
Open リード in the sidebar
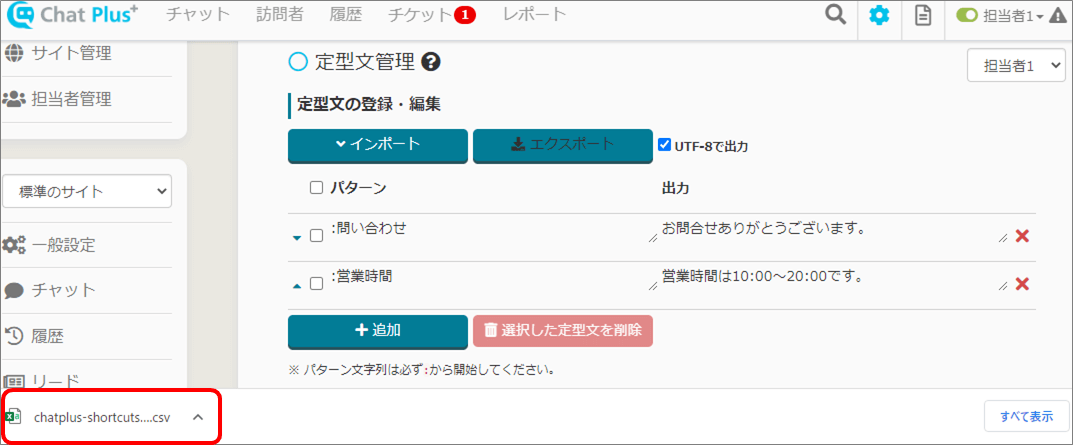point(55,381)
